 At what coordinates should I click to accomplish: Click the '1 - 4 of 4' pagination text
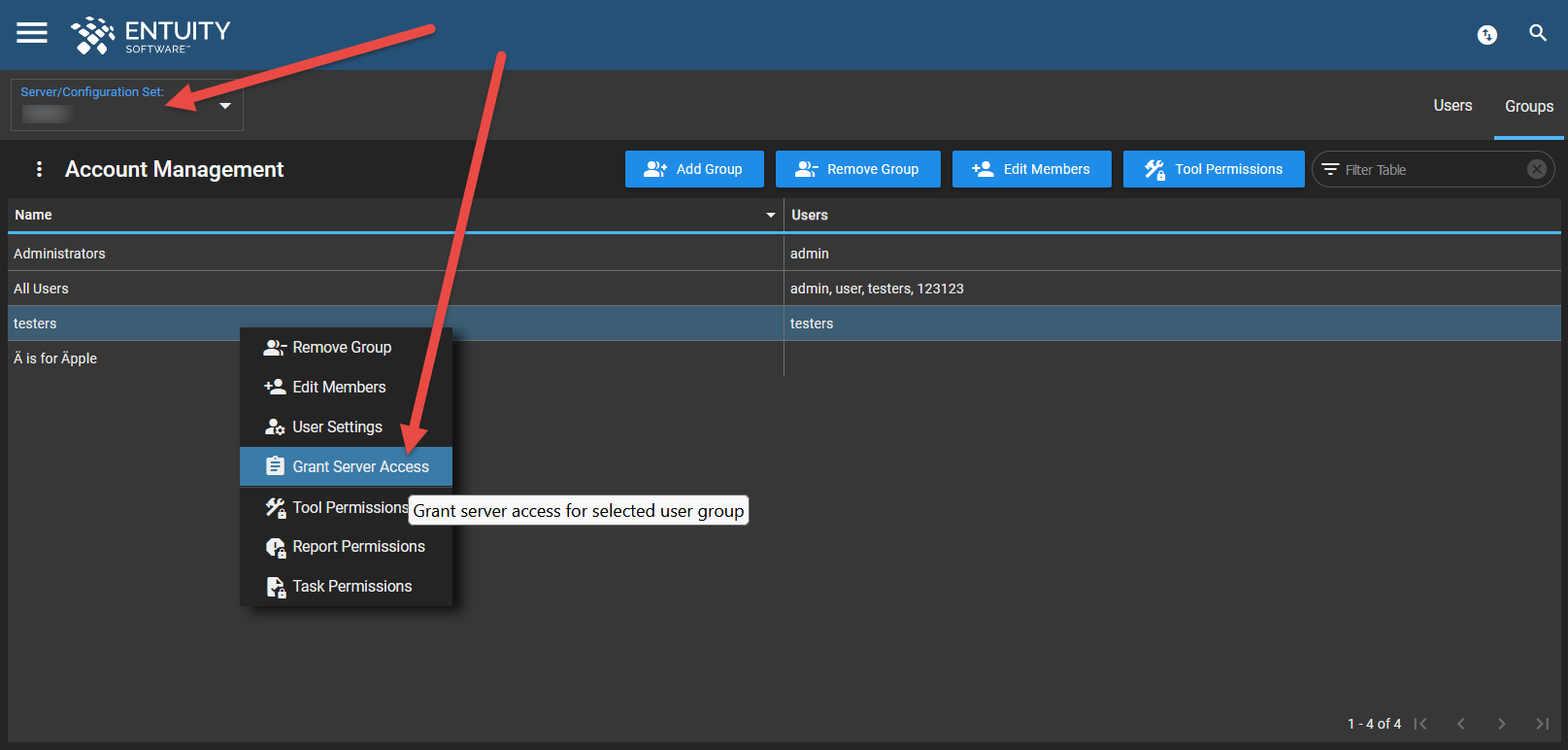[1374, 724]
